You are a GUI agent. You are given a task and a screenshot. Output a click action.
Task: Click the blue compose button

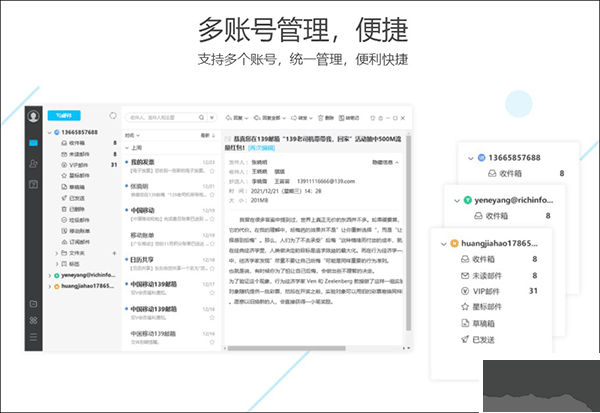tap(64, 115)
